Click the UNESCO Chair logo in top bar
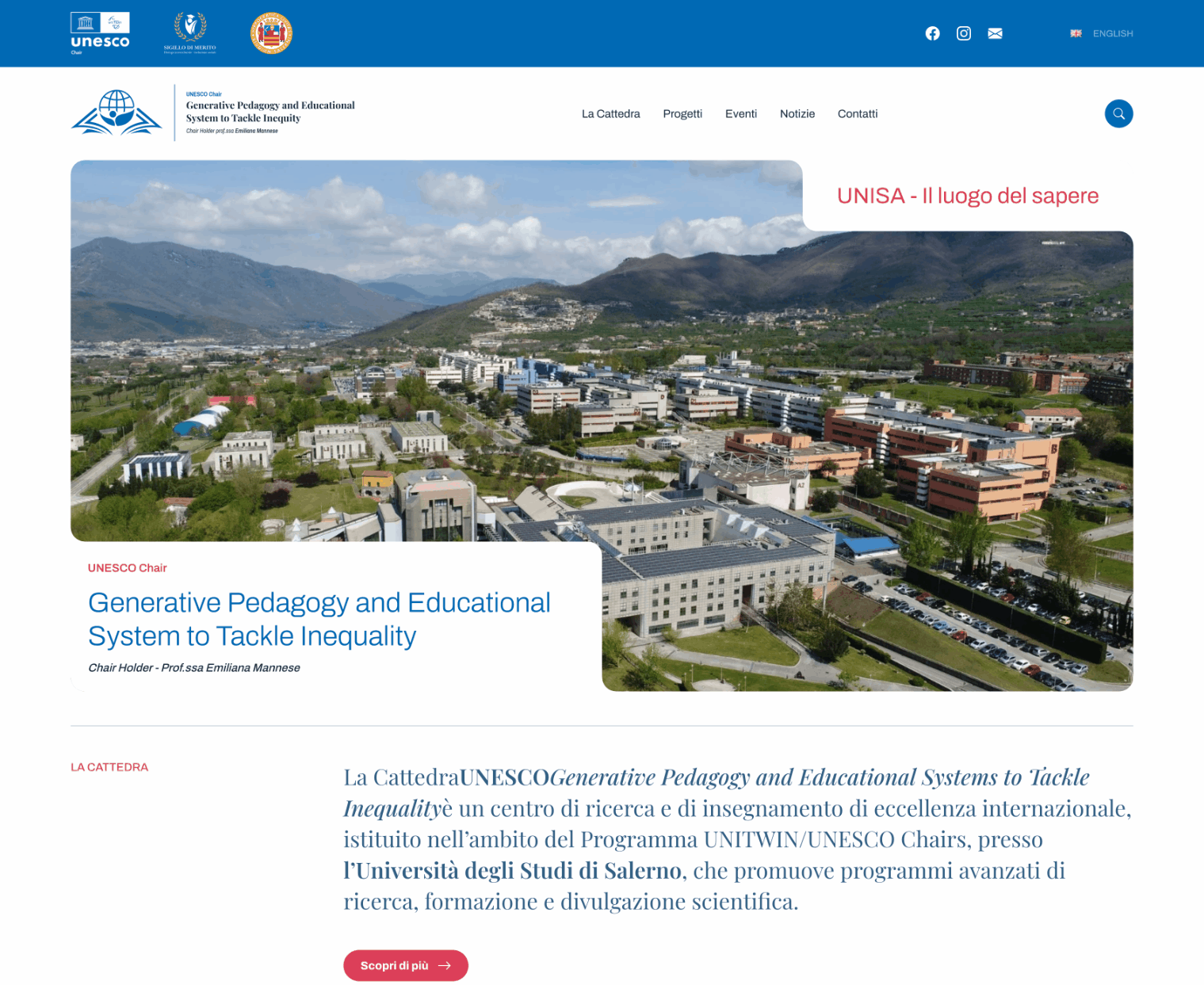1204x985 pixels. 99,32
